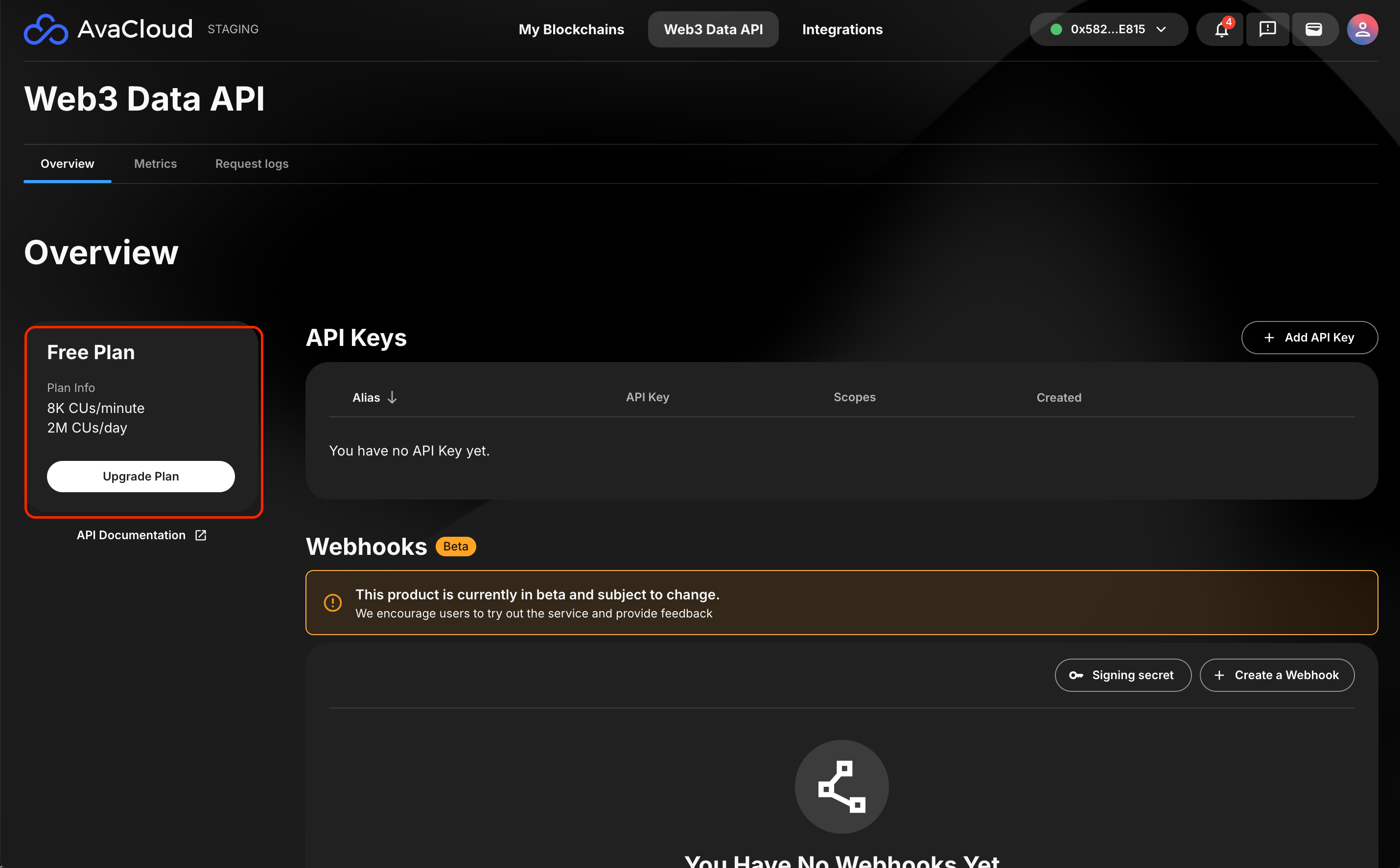Open the Integrations page
The height and width of the screenshot is (868, 1400).
point(842,29)
